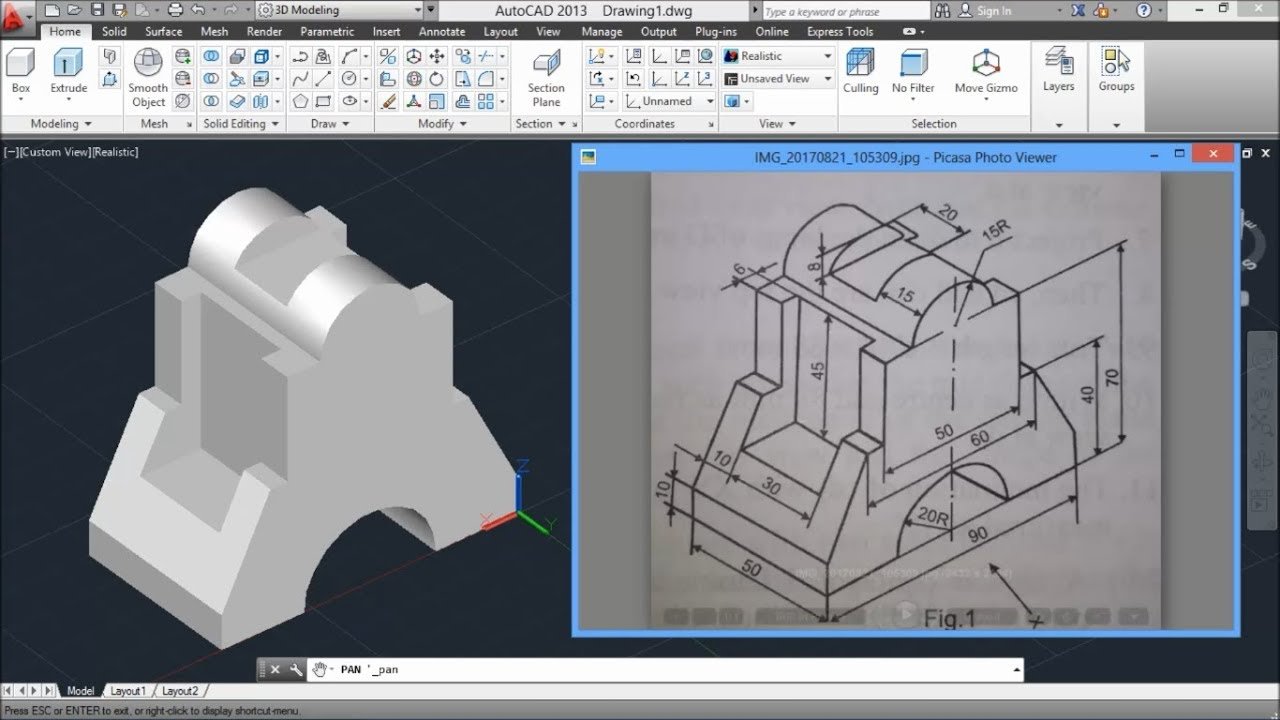Open the Groups panel button

[1116, 70]
